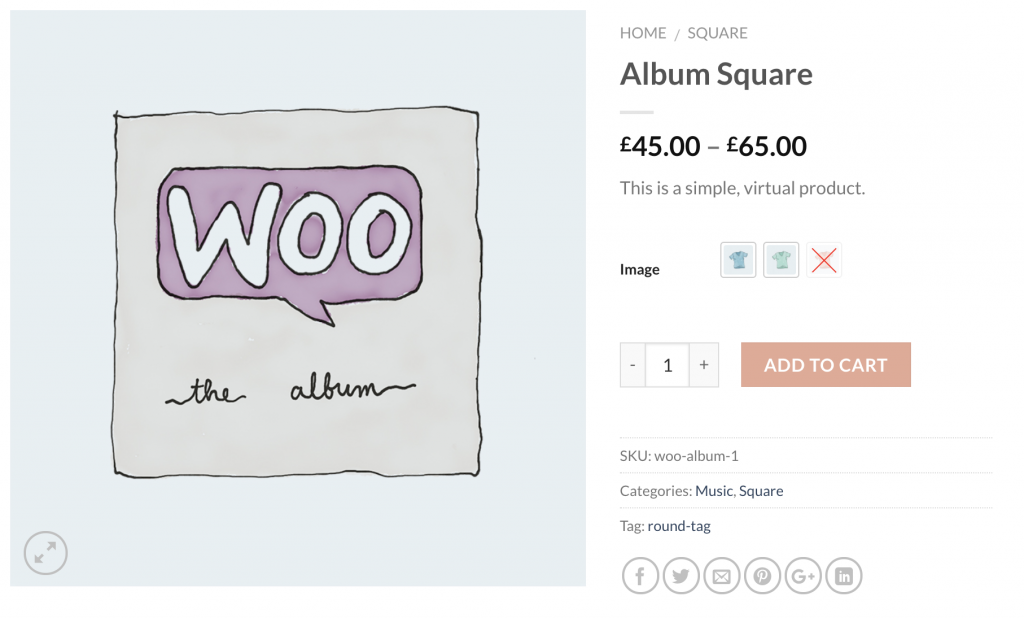
Task: Pin product on Pinterest
Action: [762, 576]
